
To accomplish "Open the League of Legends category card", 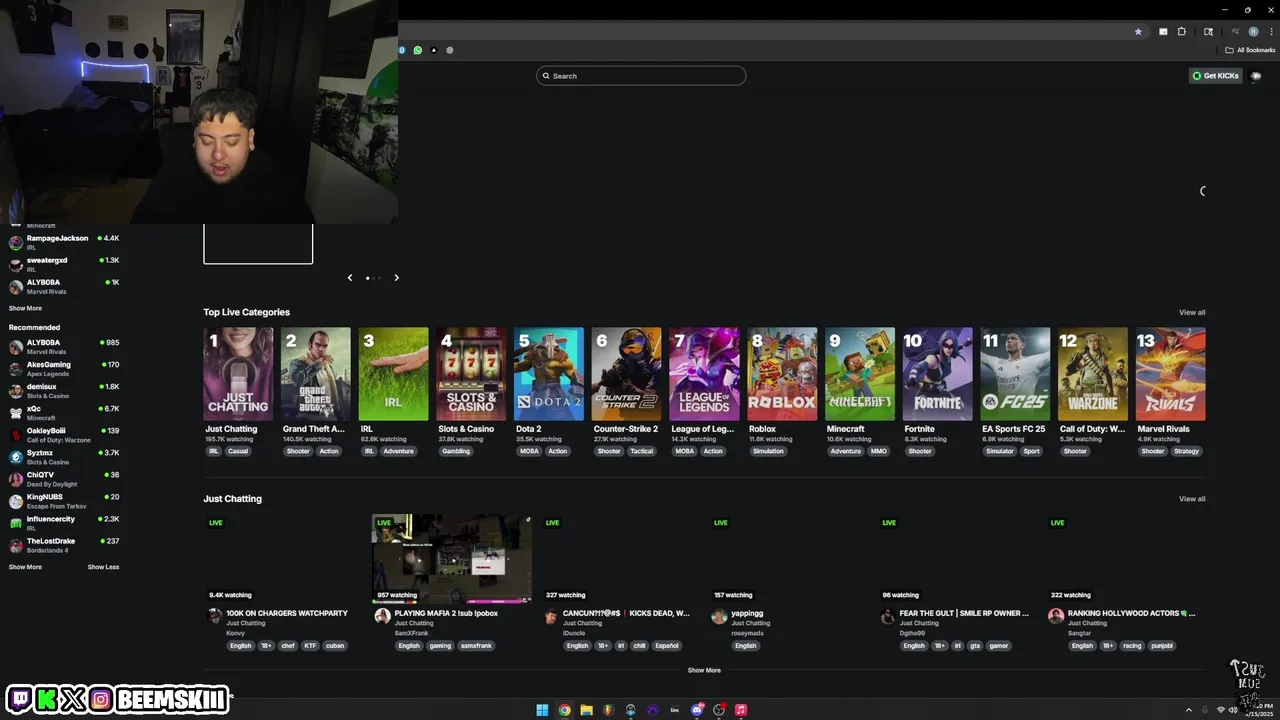I will click(x=705, y=374).
